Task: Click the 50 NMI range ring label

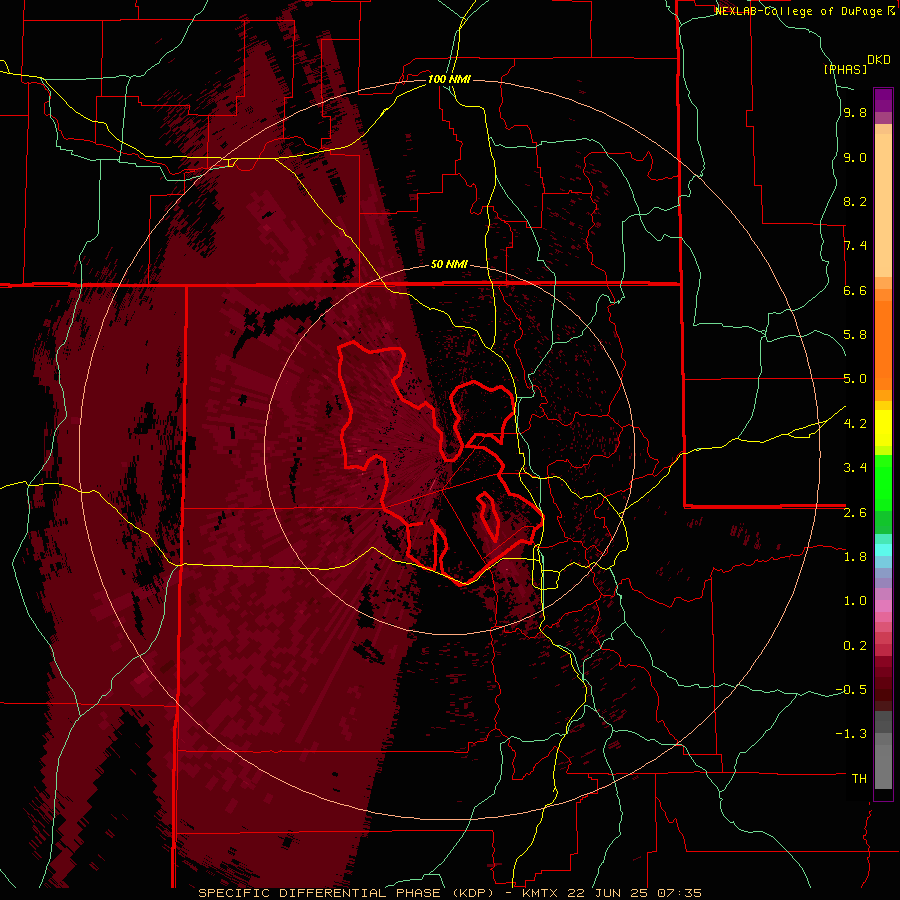Action: 449,264
